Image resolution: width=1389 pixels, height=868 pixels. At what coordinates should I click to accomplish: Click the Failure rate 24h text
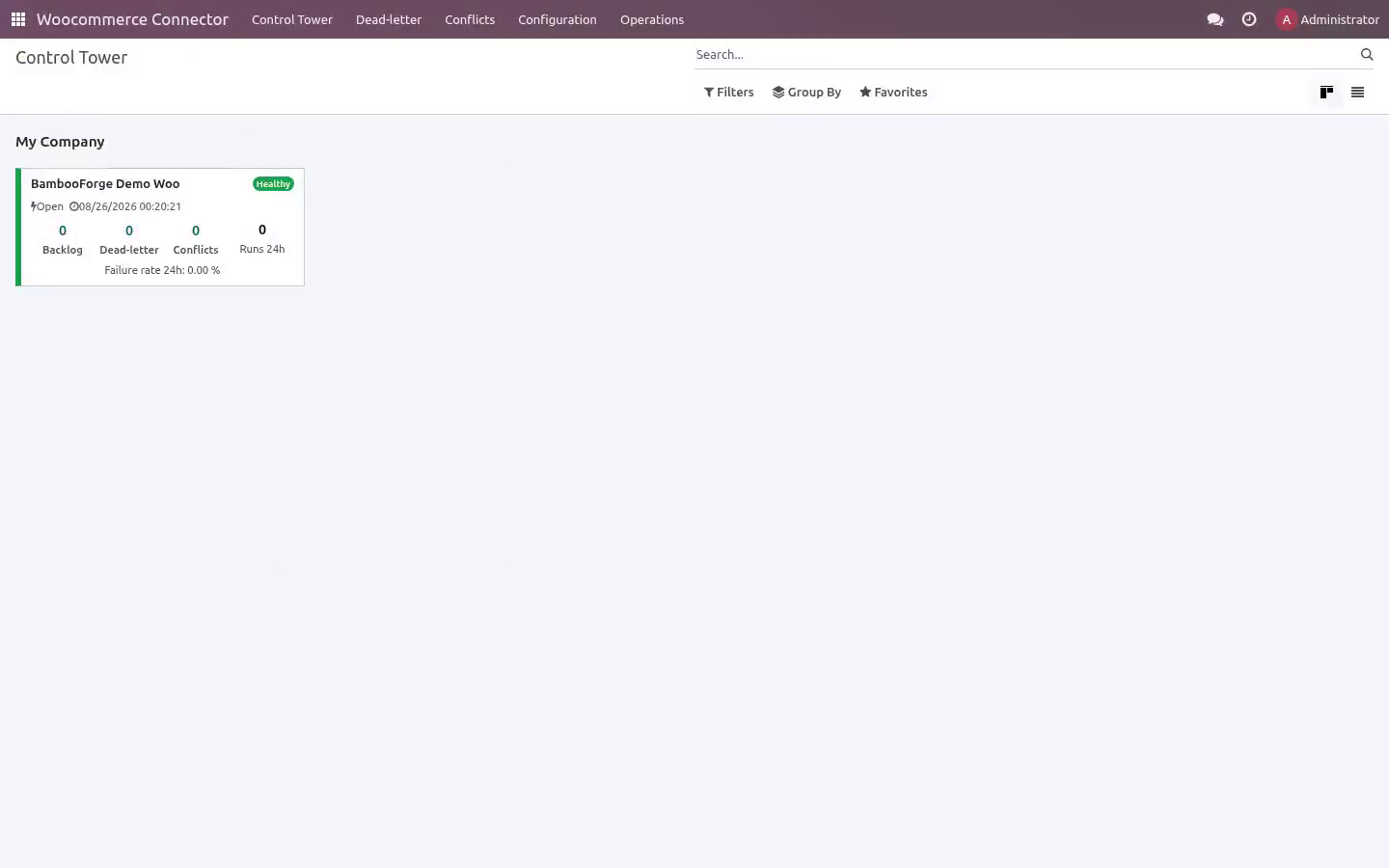pos(162,271)
